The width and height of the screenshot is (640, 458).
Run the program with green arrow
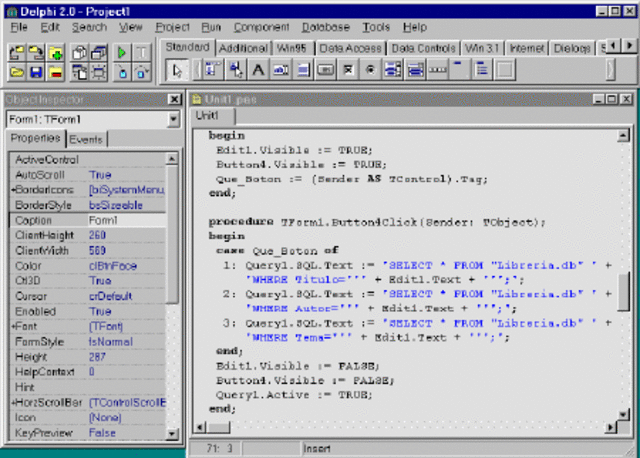click(x=122, y=53)
